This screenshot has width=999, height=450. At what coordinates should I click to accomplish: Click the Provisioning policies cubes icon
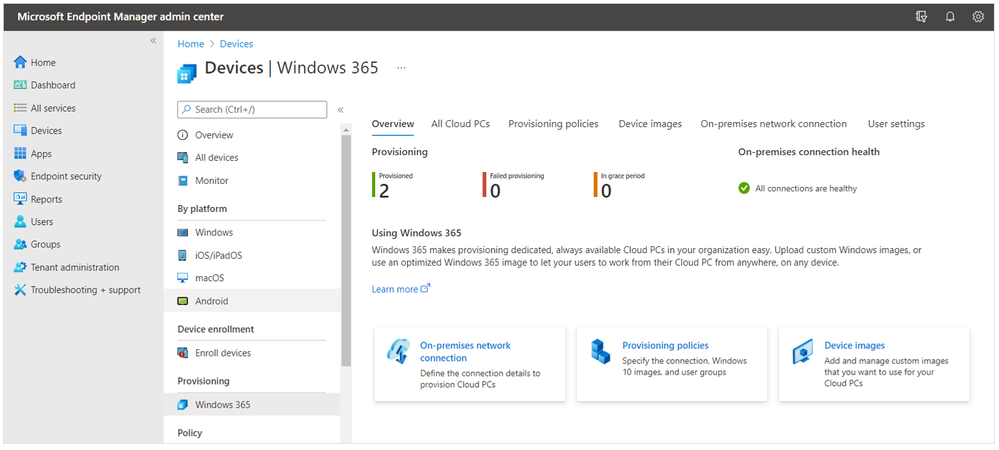pyautogui.click(x=600, y=351)
